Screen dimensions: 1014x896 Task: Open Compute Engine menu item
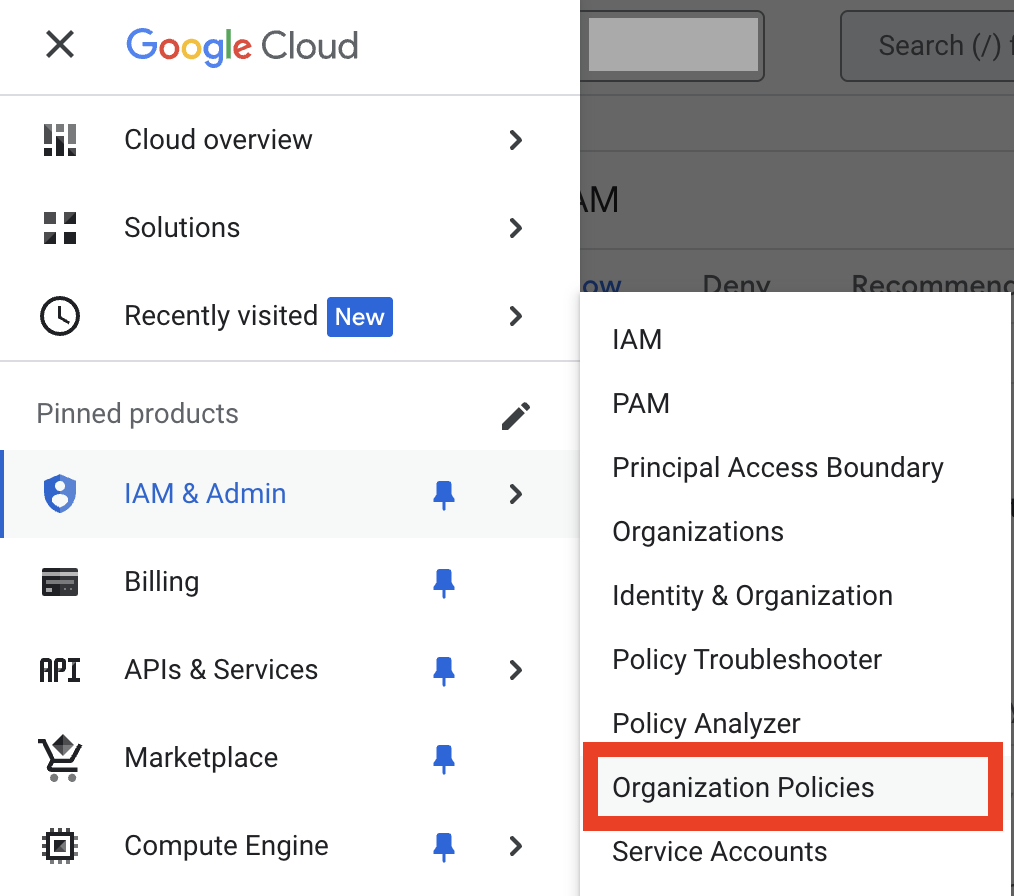point(290,846)
